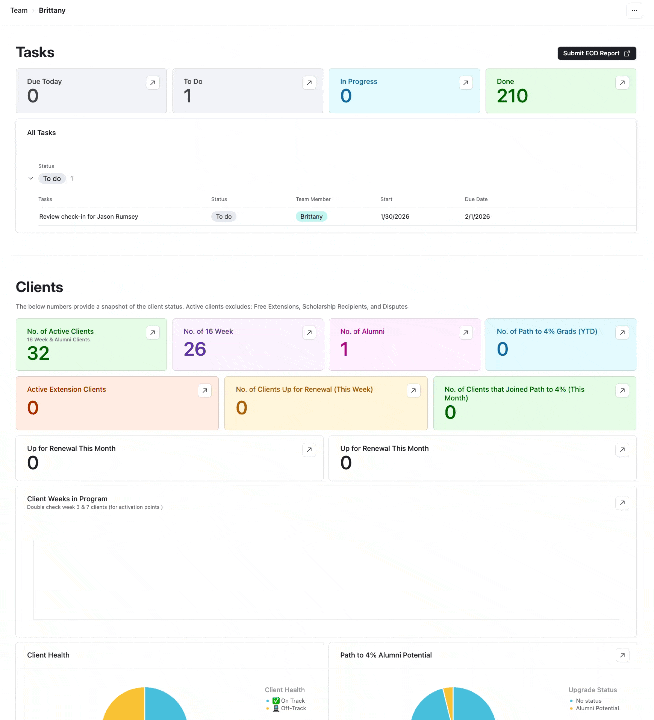This screenshot has width=654, height=720.
Task: Open Clients that Joined Path to 4% arrow
Action: point(622,390)
